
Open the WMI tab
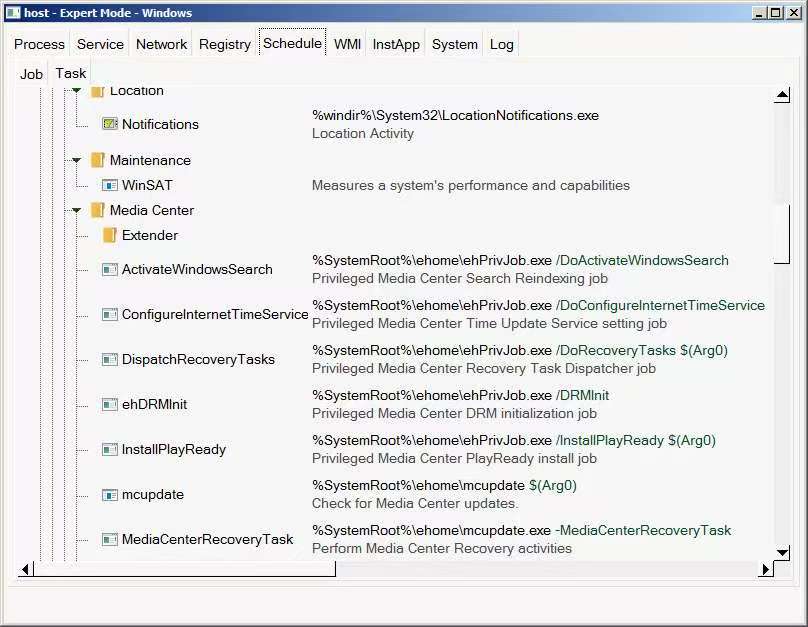coord(347,44)
